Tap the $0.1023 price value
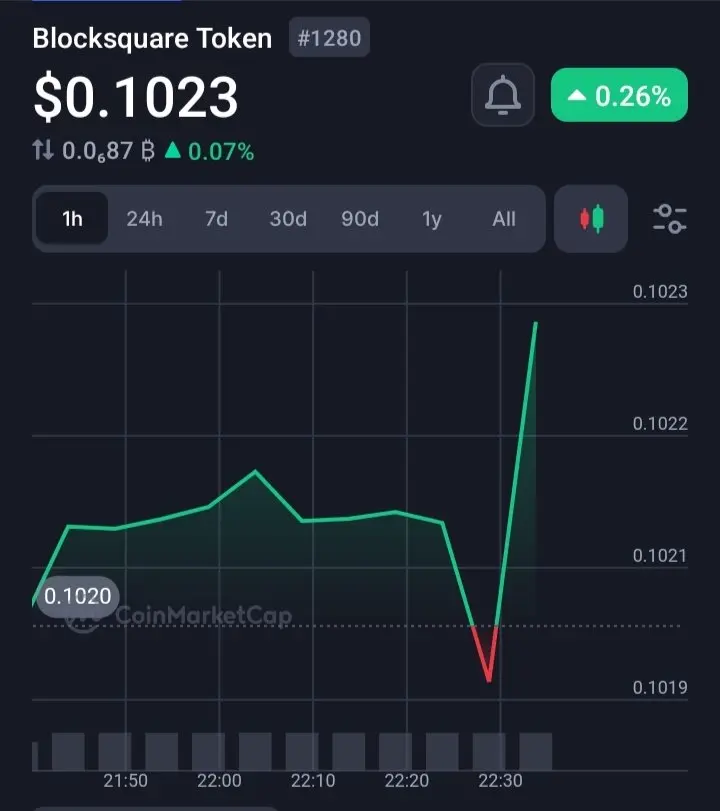Viewport: 720px width, 811px height. pos(136,97)
